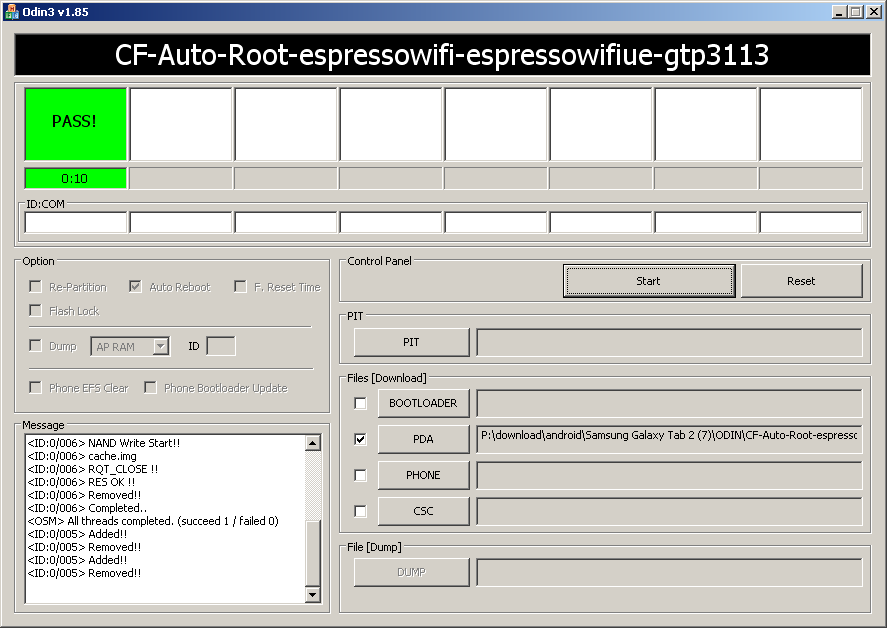Click the PDA file button
The image size is (887, 628).
[x=423, y=439]
